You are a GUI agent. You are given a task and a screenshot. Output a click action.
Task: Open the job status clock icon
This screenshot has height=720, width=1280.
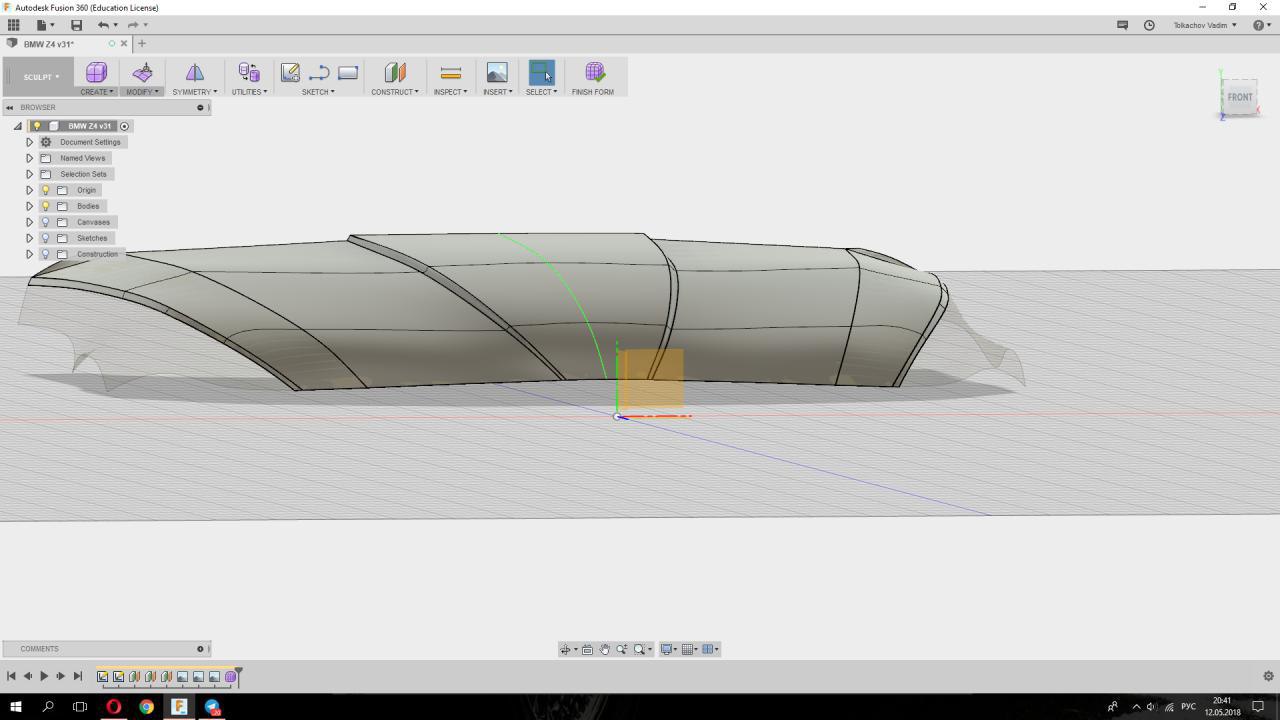pos(1149,25)
